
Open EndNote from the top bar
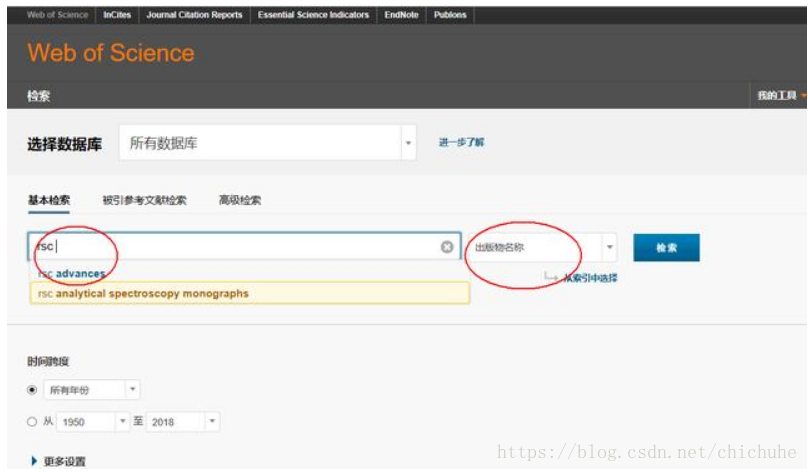[x=401, y=15]
